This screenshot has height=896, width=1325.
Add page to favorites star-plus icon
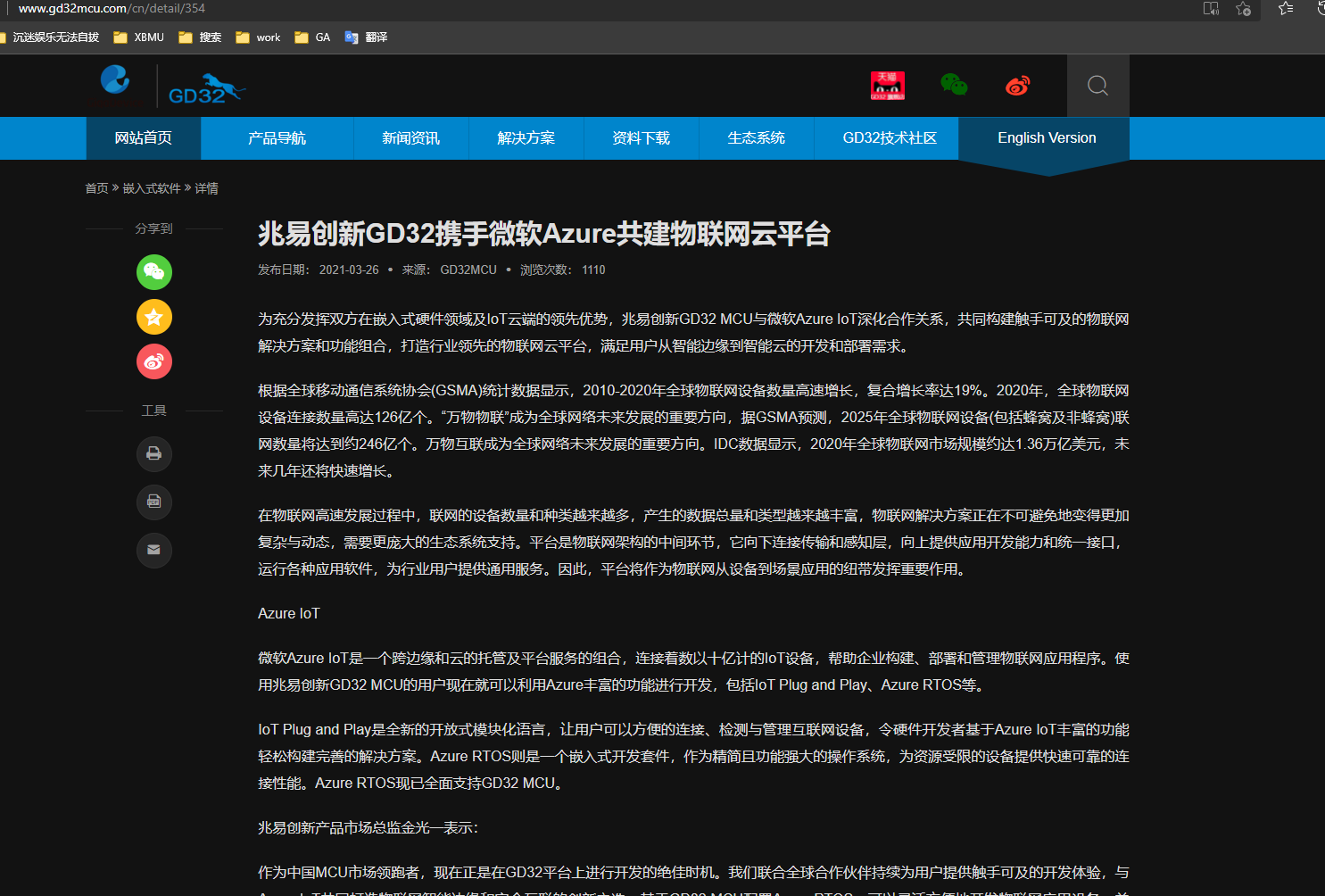pyautogui.click(x=1244, y=9)
